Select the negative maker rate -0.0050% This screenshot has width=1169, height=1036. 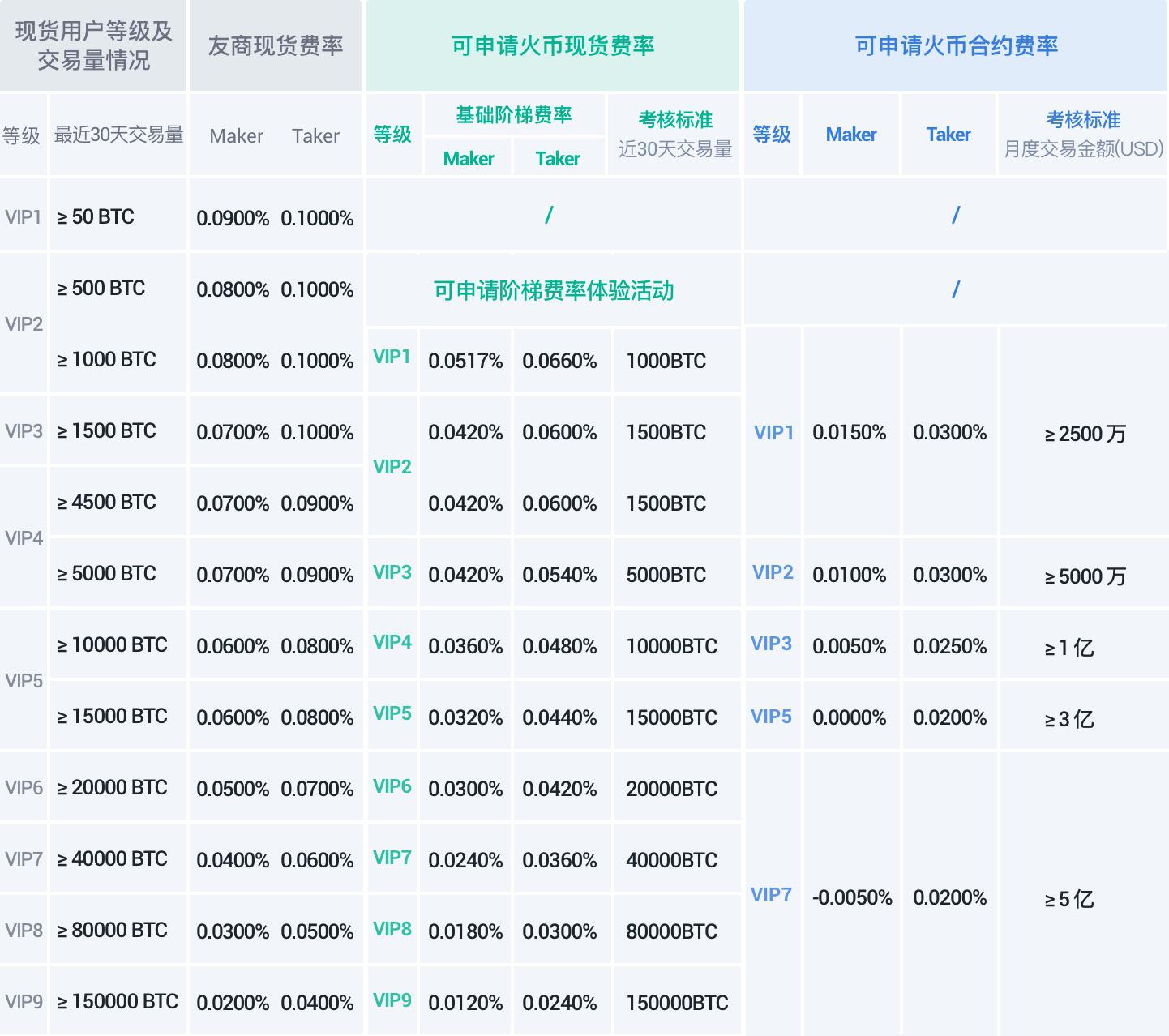(x=852, y=897)
